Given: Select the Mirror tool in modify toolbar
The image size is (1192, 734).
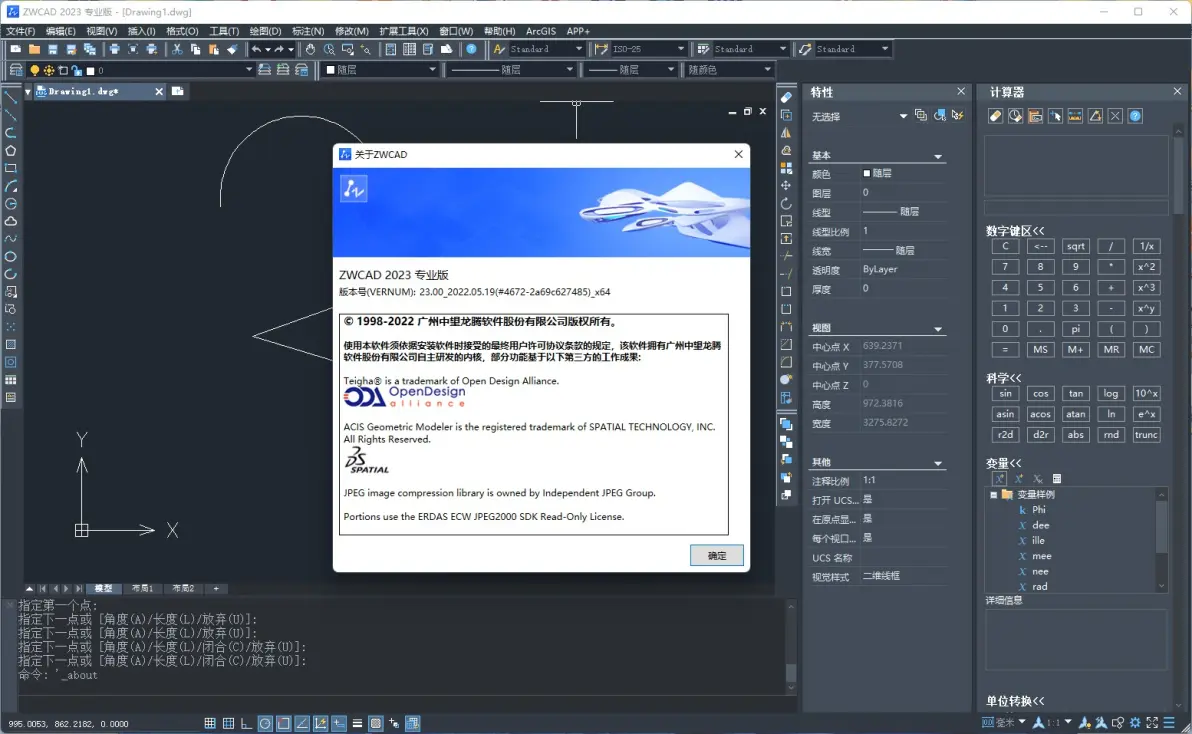Looking at the screenshot, I should point(786,133).
